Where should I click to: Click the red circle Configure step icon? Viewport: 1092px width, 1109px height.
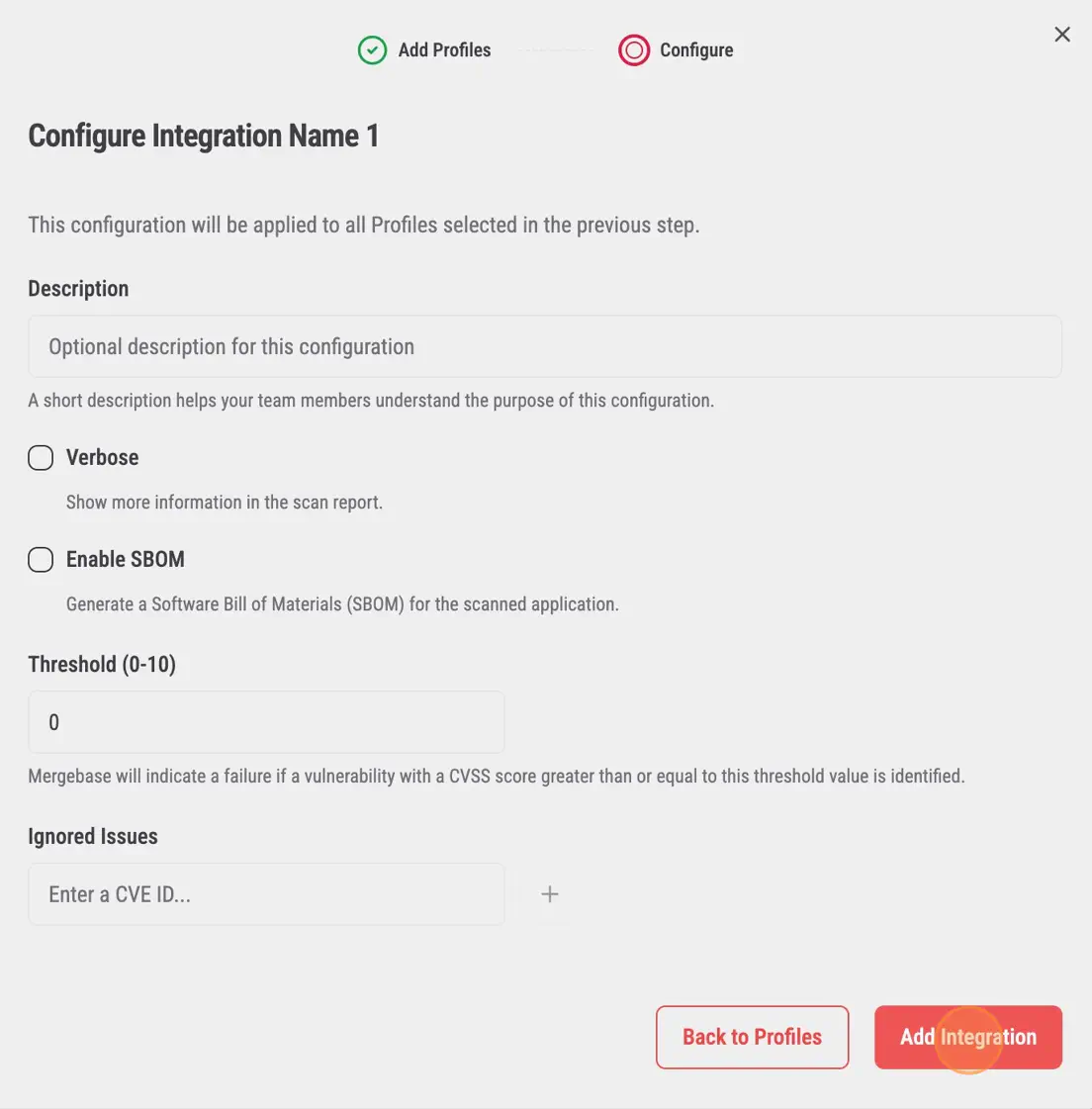633,50
